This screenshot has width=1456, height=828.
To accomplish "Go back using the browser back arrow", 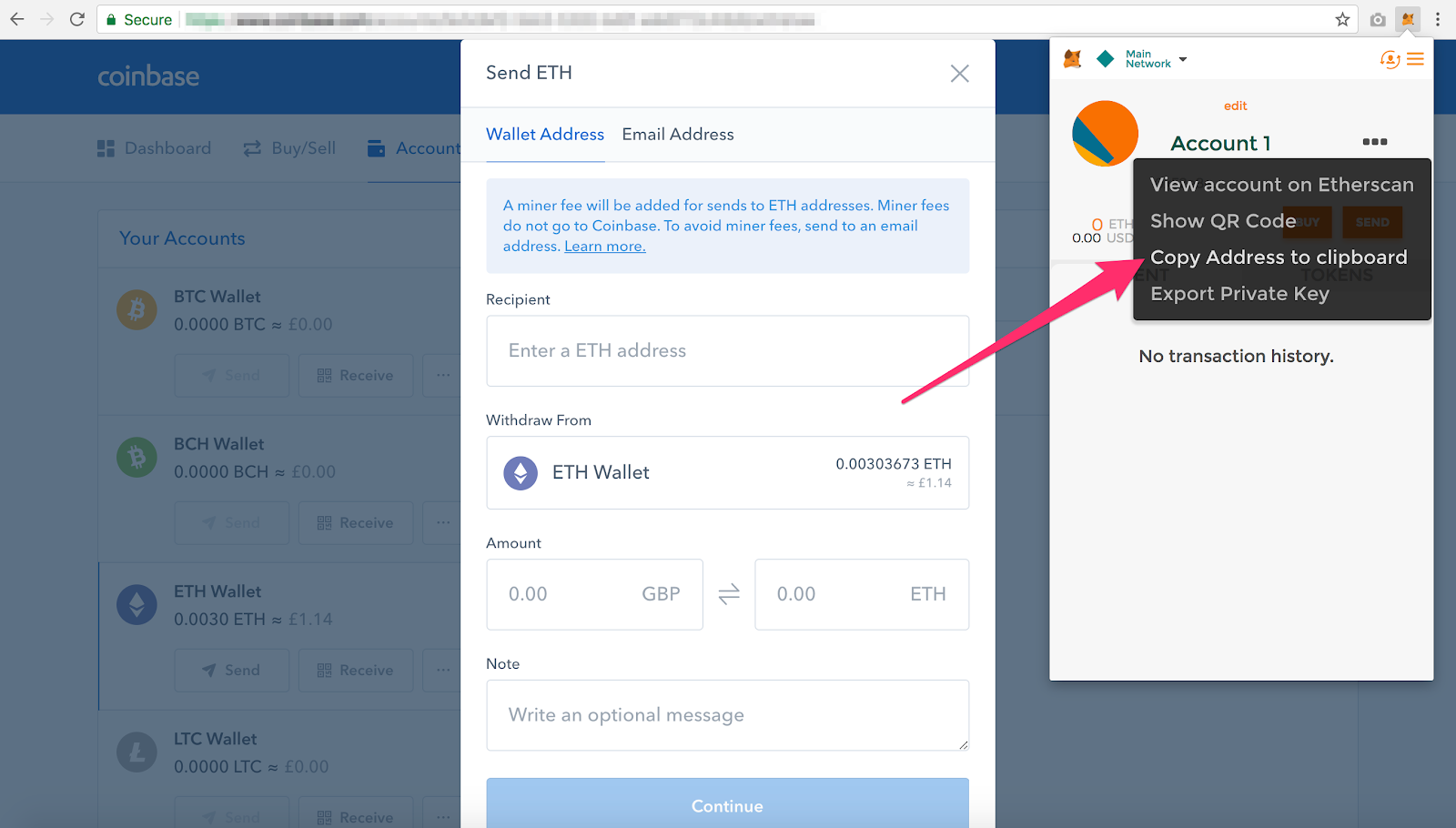I will coord(17,19).
